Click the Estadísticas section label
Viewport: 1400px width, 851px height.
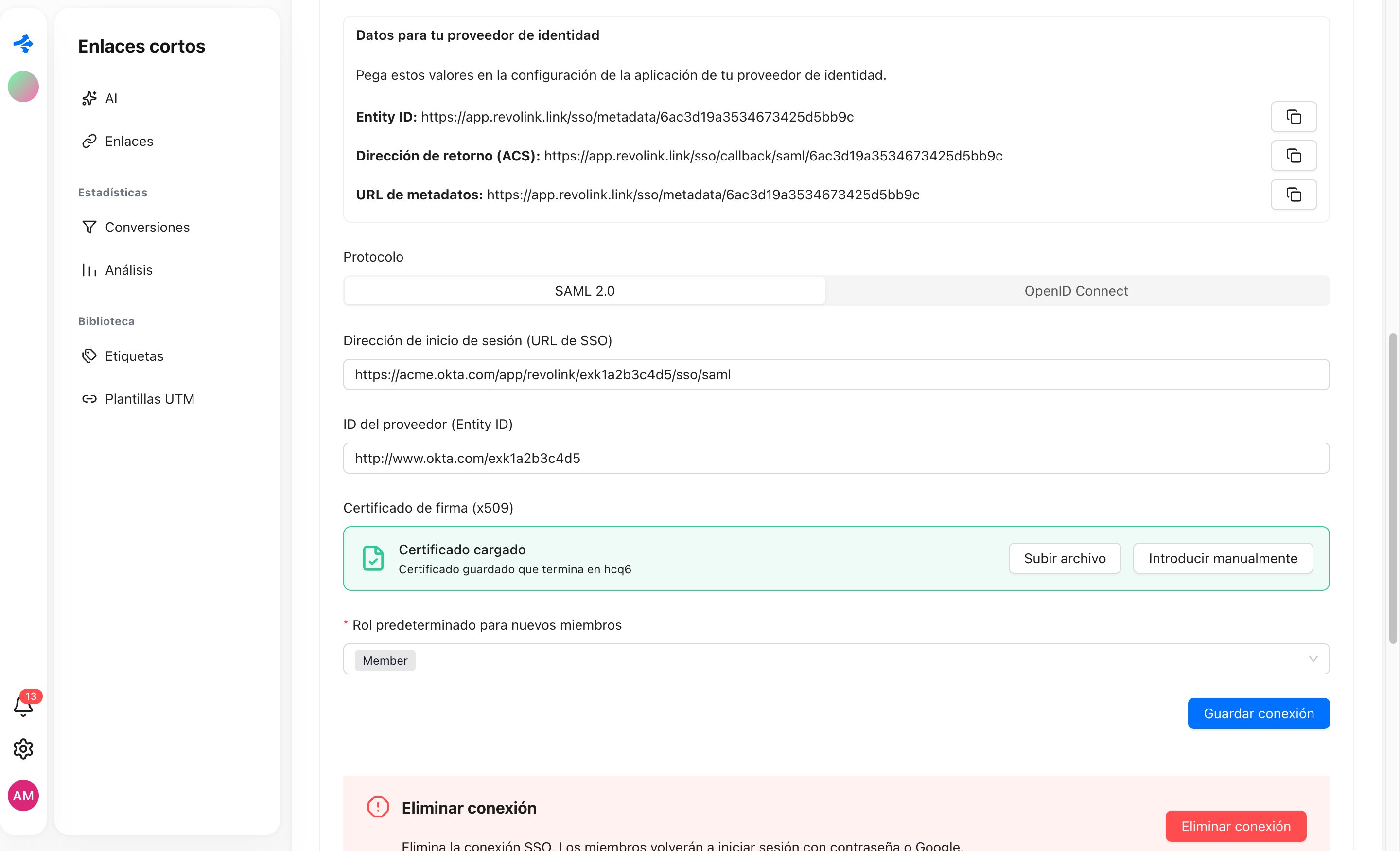112,193
